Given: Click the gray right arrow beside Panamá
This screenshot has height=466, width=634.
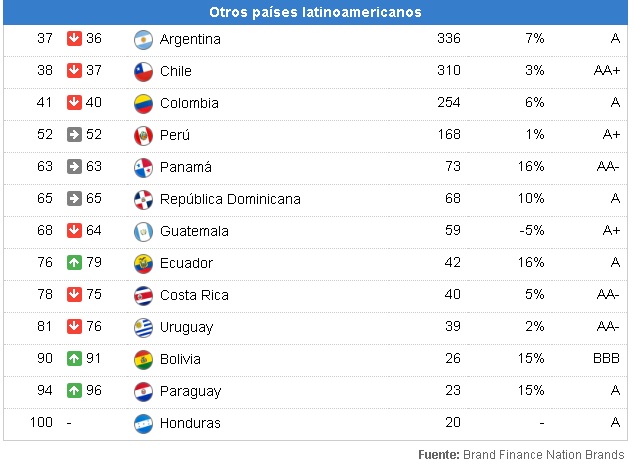Looking at the screenshot, I should click(x=74, y=168).
